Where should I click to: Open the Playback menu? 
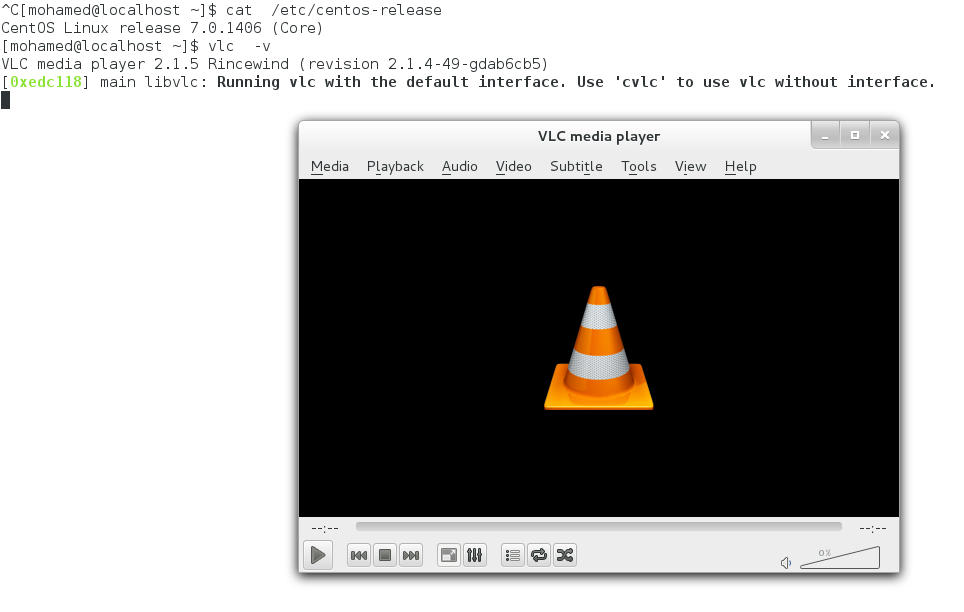(395, 167)
